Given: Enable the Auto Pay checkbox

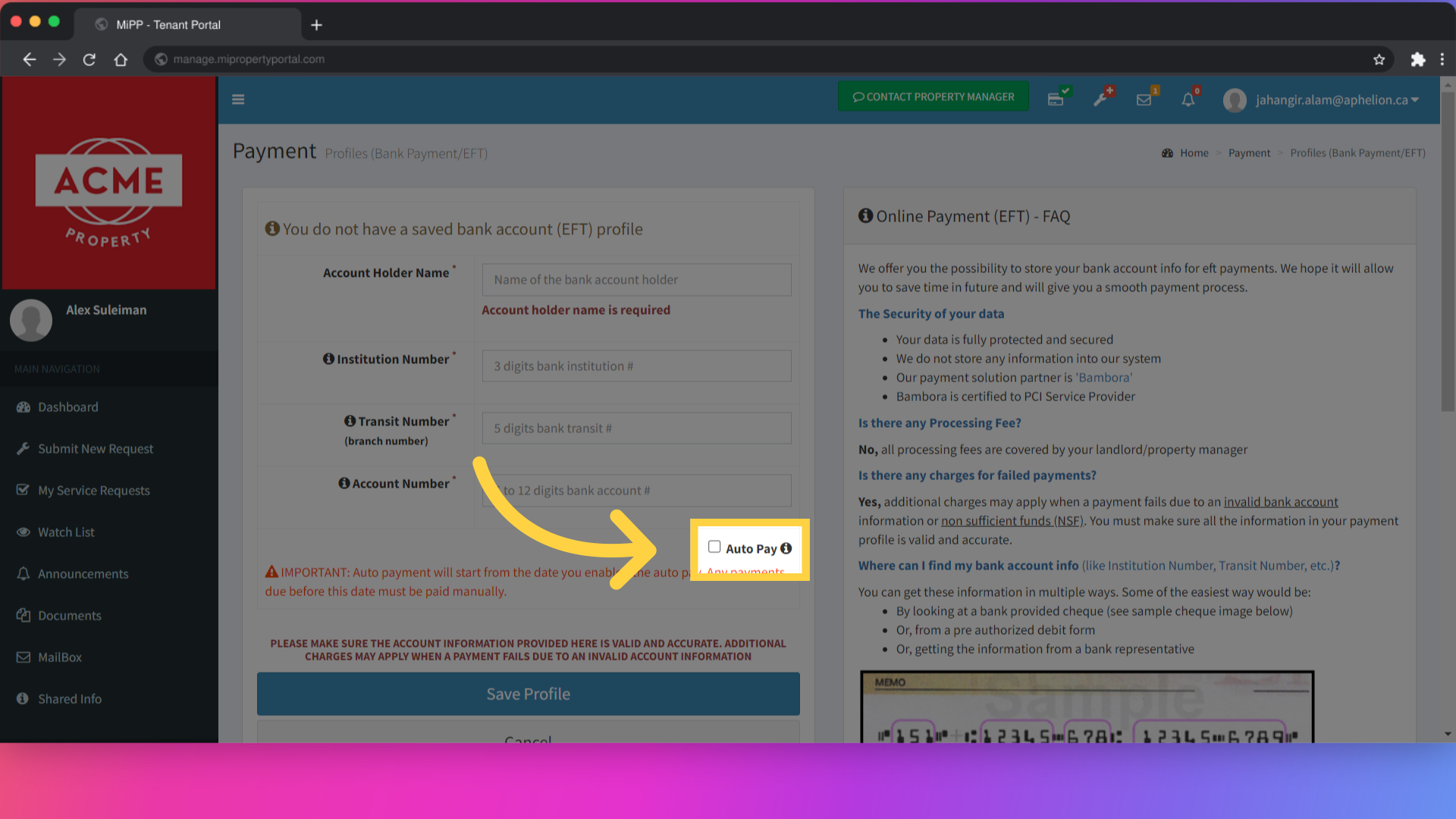Looking at the screenshot, I should click(714, 547).
